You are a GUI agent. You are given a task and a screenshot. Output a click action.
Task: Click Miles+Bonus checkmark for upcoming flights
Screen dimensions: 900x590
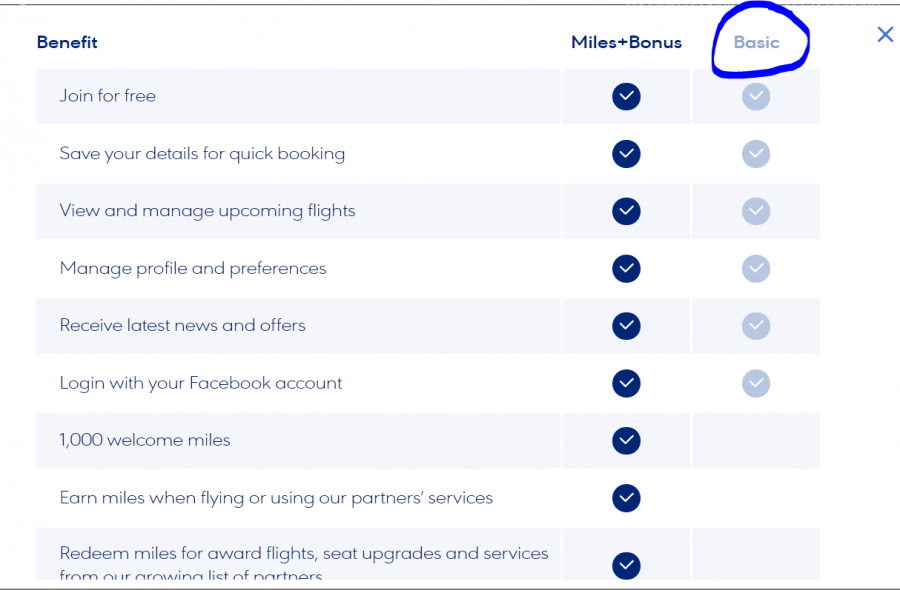[626, 211]
